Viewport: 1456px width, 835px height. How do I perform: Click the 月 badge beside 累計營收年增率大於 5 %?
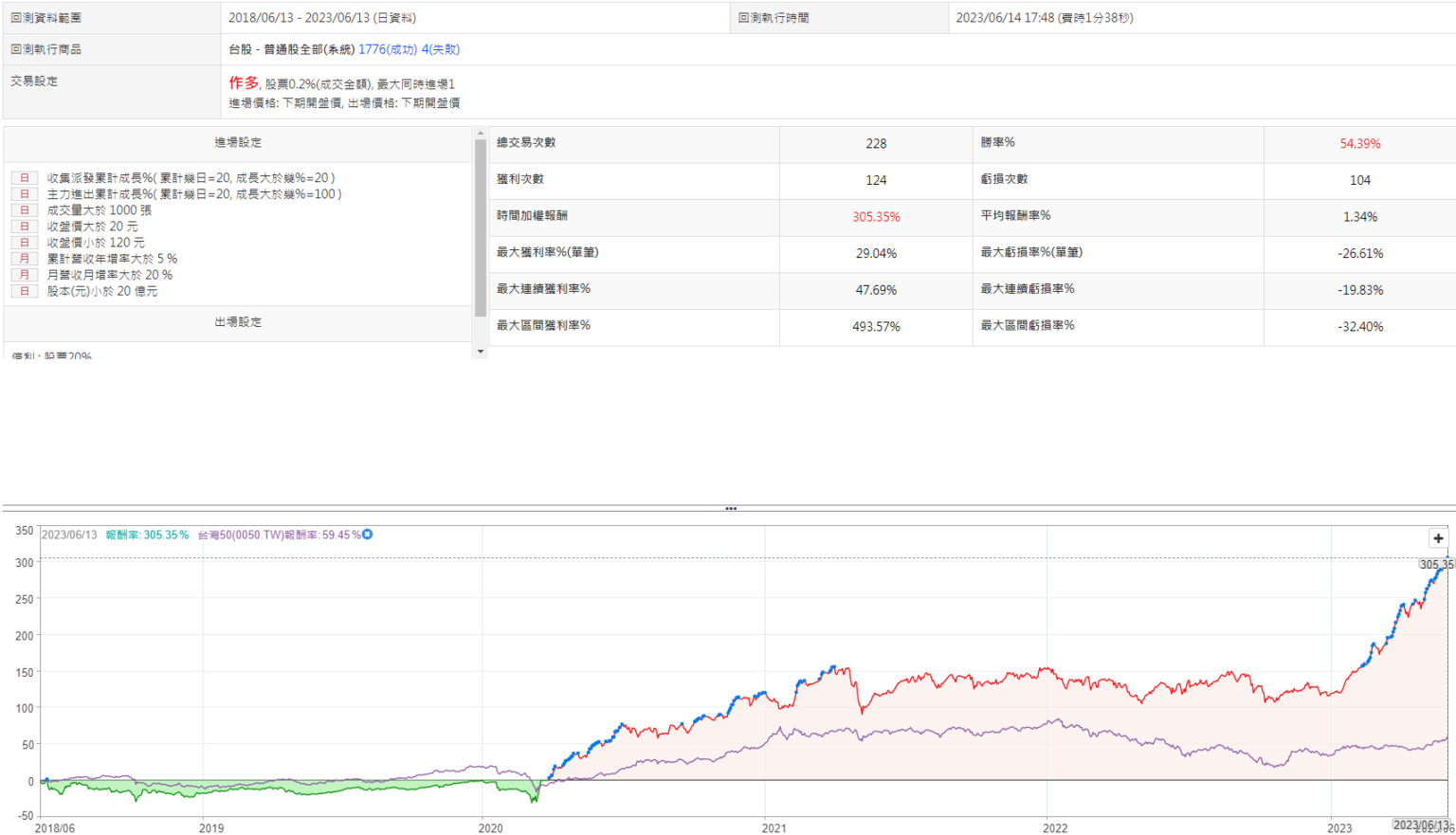coord(25,259)
